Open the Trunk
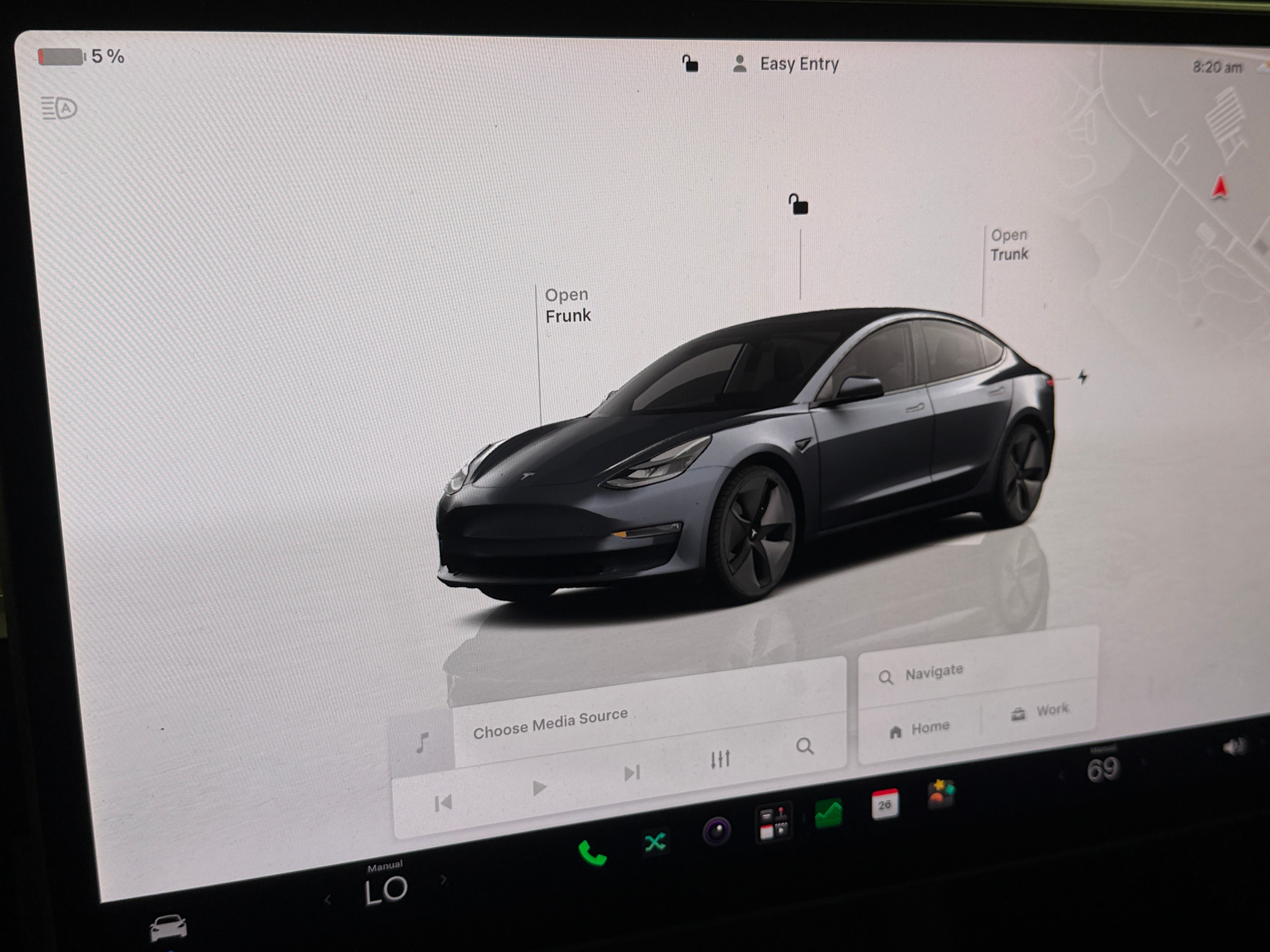Screen dimensions: 1270x952 [x=1009, y=245]
